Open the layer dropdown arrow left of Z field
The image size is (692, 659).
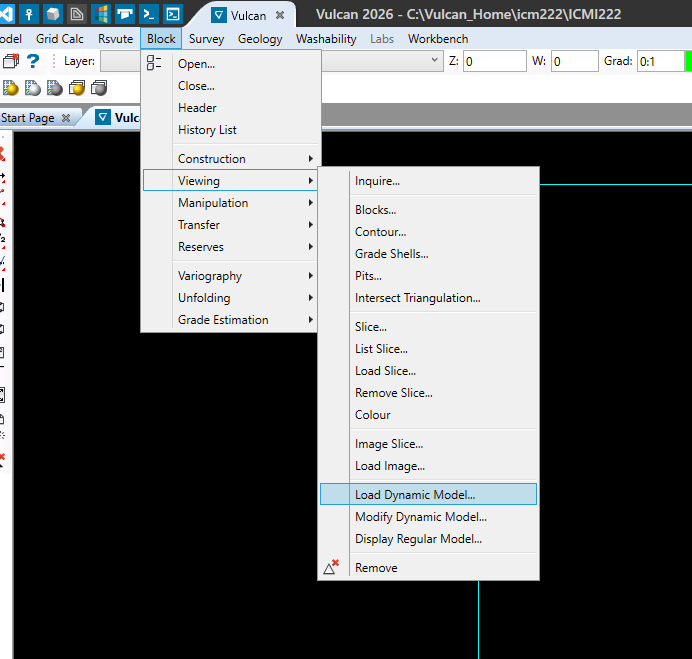coord(434,60)
